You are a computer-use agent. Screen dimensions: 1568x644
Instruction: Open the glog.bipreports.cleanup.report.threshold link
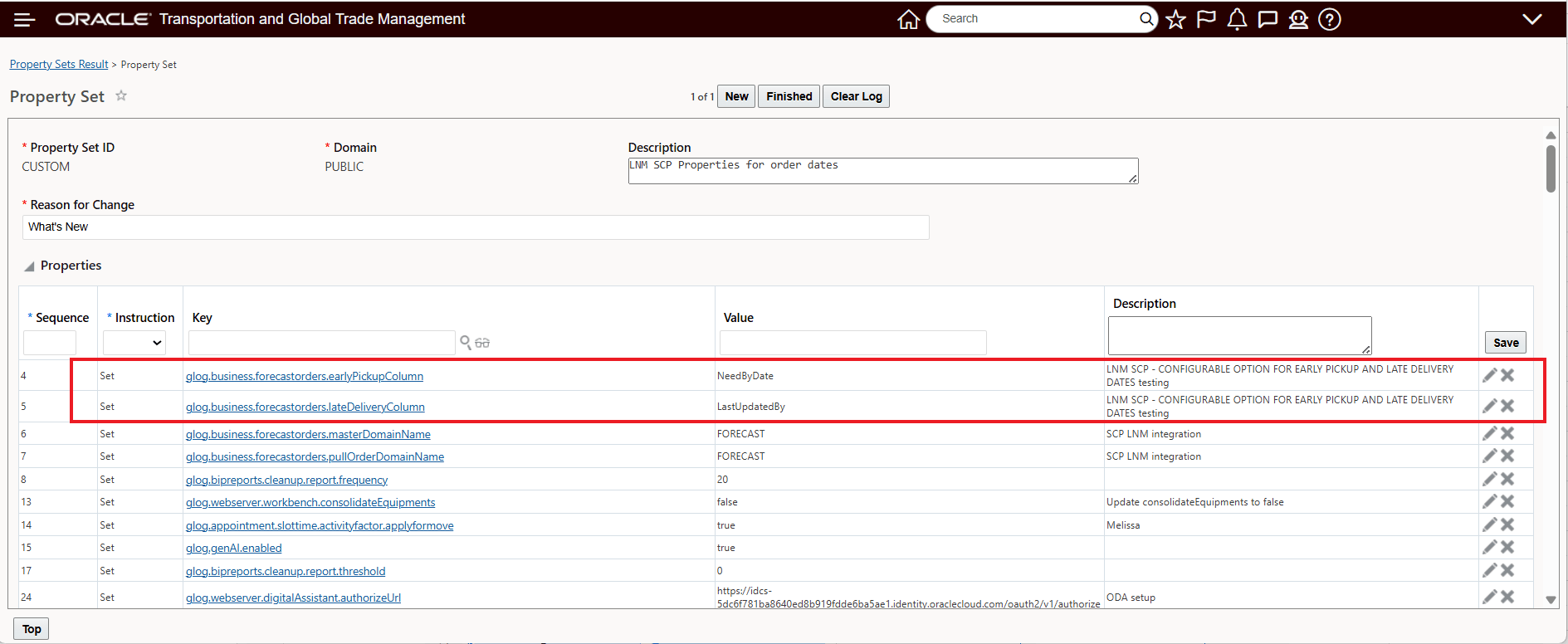(286, 571)
